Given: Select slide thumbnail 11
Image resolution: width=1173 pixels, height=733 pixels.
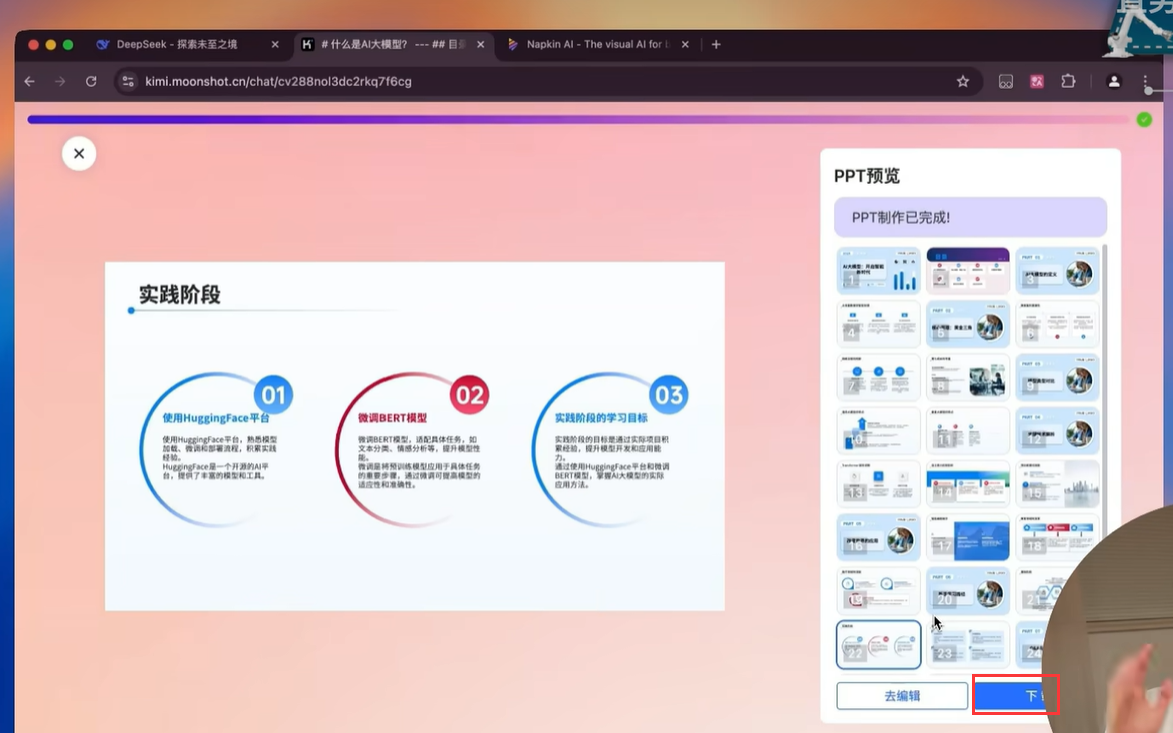Looking at the screenshot, I should coord(968,430).
